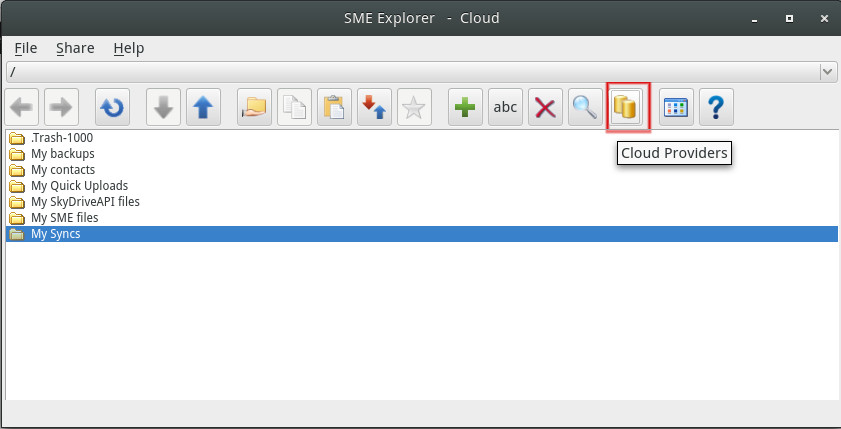Upload using the blue up arrow
This screenshot has height=429, width=841.
tap(203, 108)
